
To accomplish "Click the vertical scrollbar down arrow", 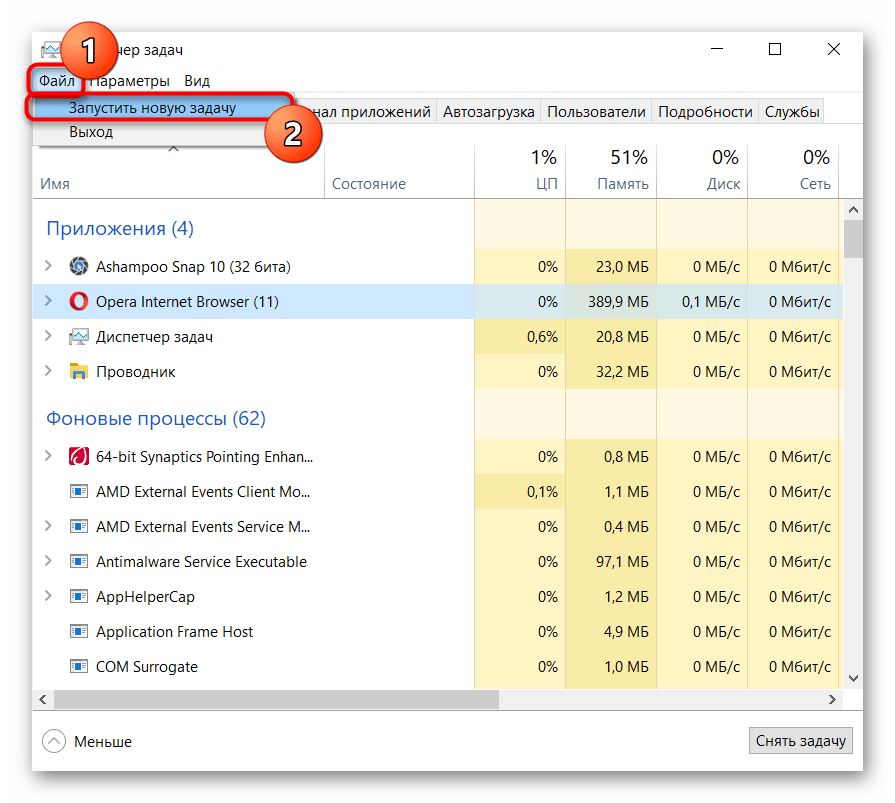I will (x=853, y=678).
